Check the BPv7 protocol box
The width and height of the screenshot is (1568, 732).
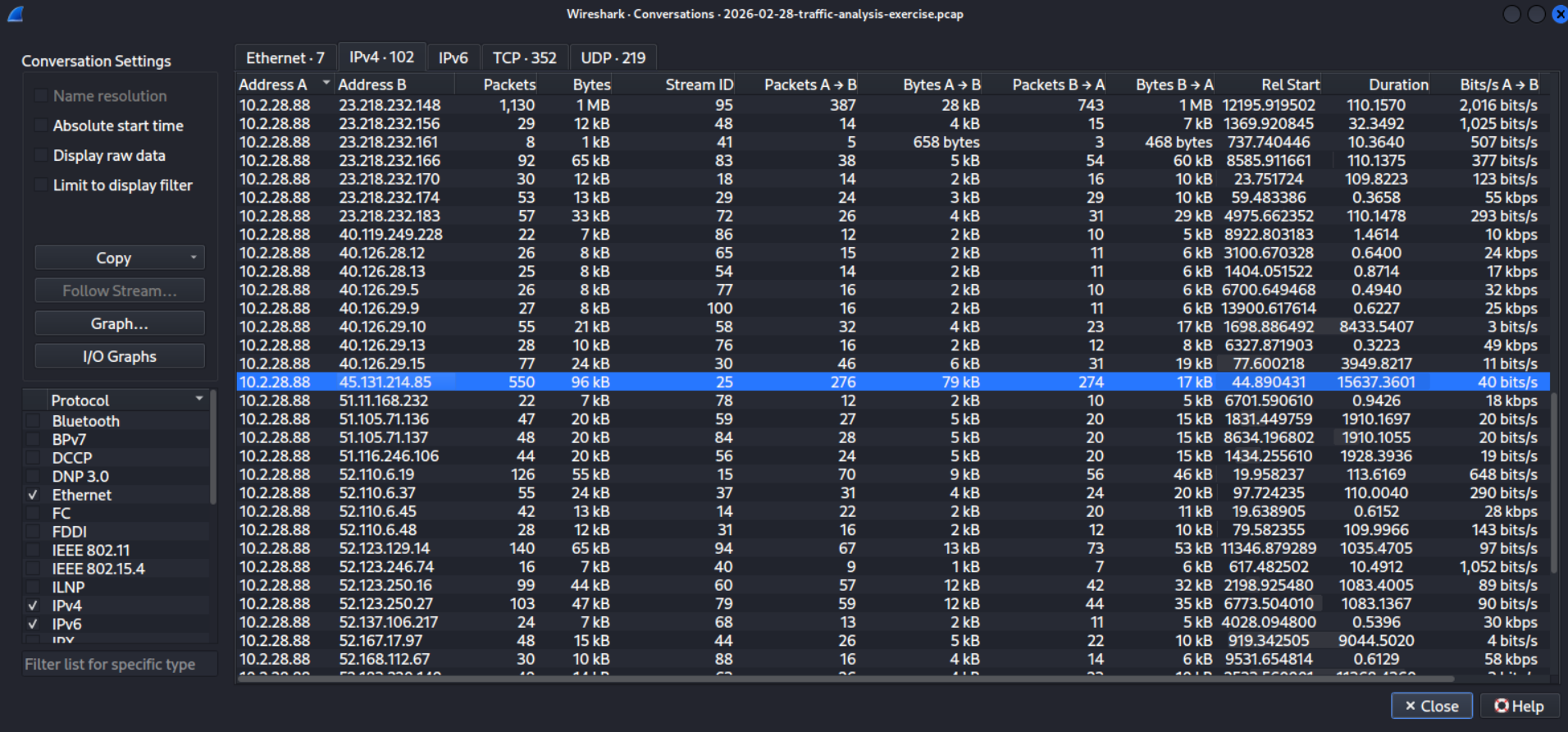(33, 439)
